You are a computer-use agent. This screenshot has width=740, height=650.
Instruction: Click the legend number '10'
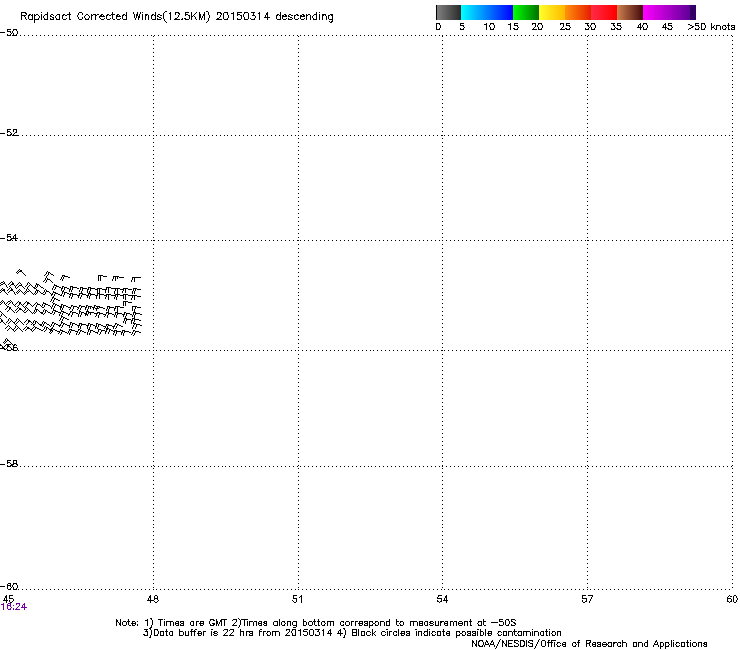pos(489,27)
